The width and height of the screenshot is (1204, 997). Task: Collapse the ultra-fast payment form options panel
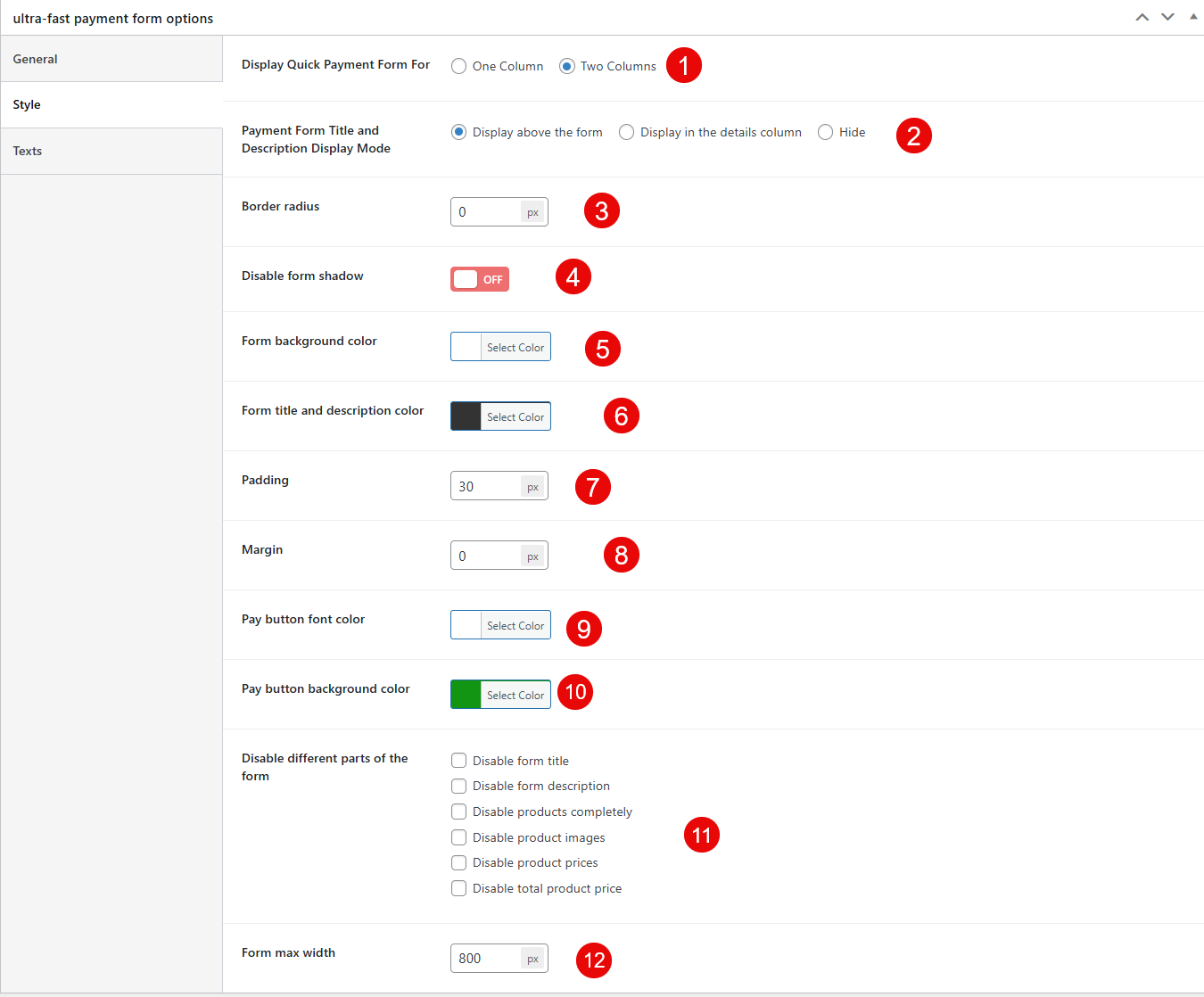tap(1193, 17)
